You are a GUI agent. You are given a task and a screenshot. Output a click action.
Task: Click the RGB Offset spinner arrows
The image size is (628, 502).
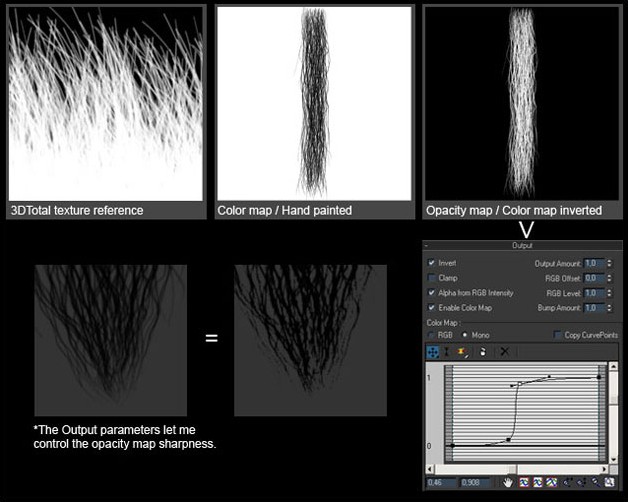pos(610,278)
